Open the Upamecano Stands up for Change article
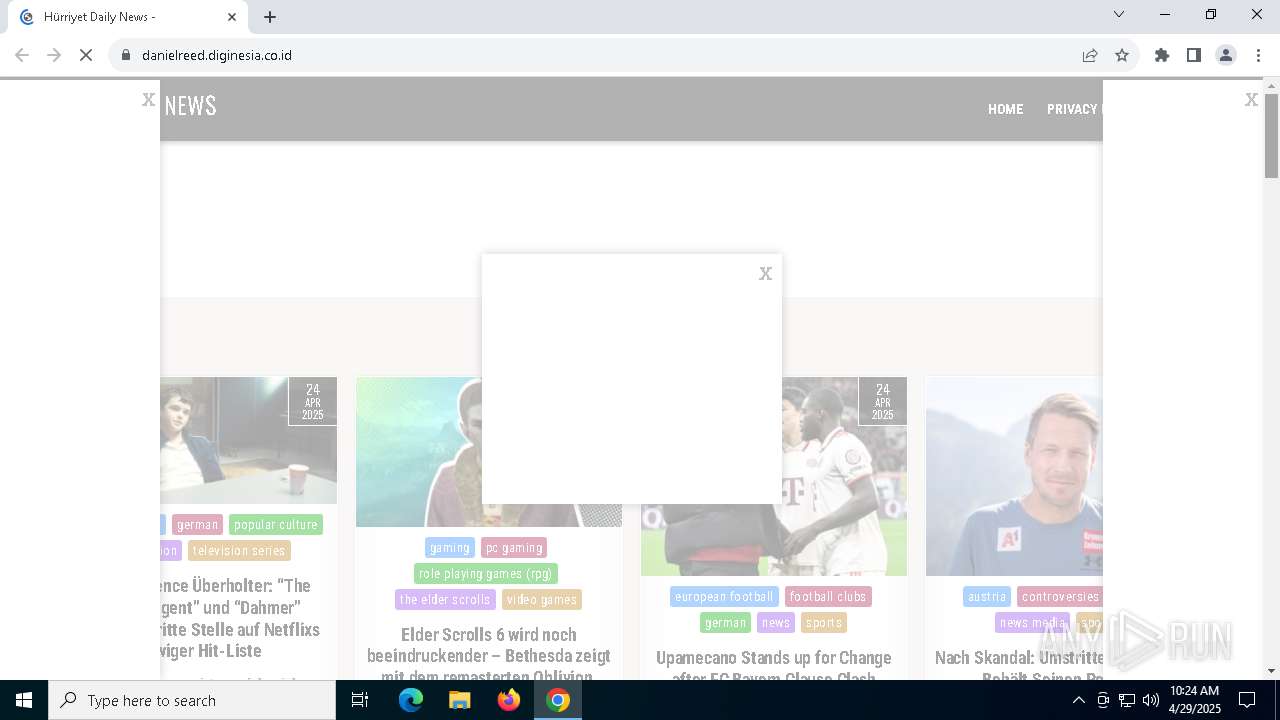 [x=774, y=667]
